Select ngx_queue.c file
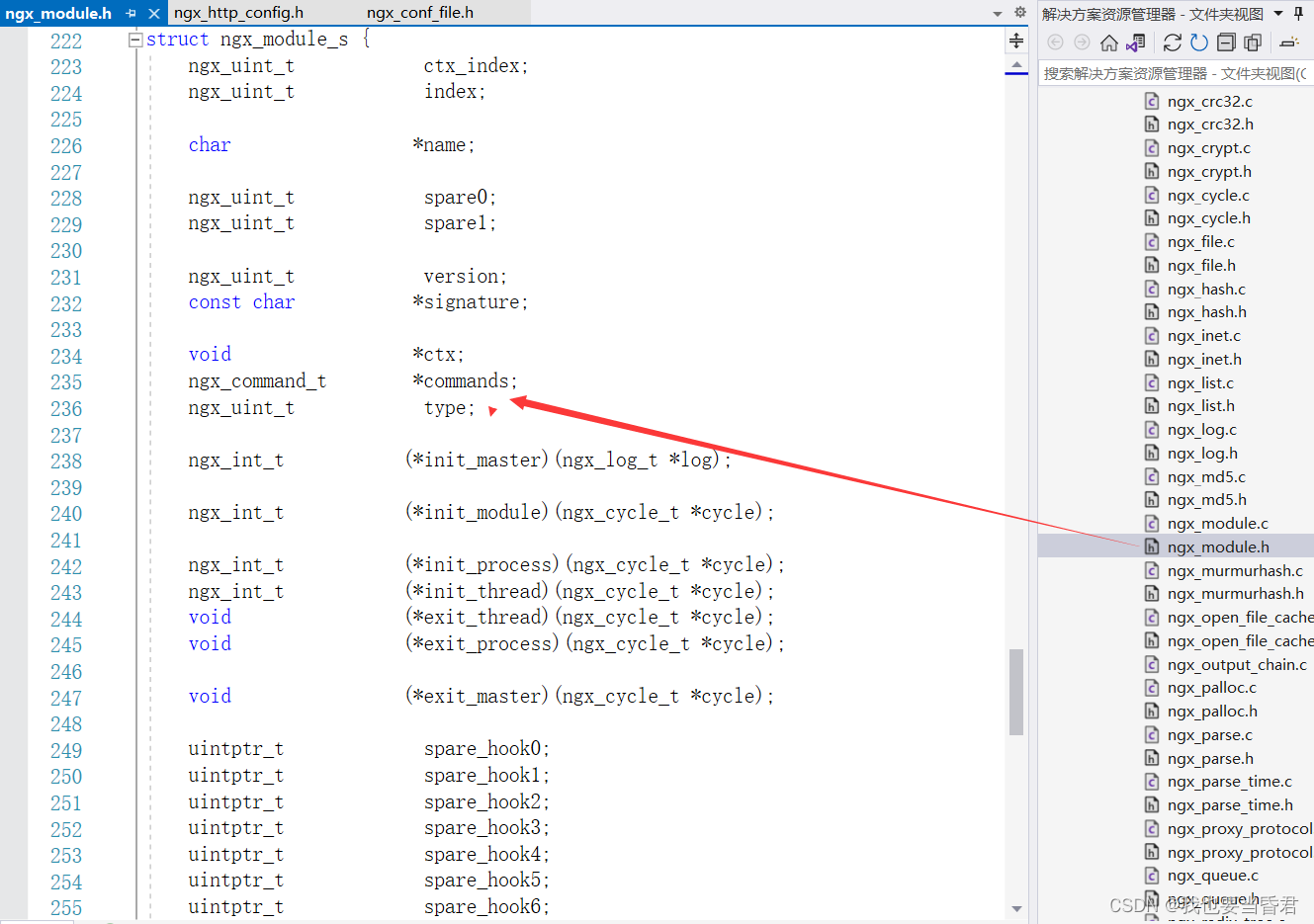The width and height of the screenshot is (1314, 924). pyautogui.click(x=1212, y=876)
